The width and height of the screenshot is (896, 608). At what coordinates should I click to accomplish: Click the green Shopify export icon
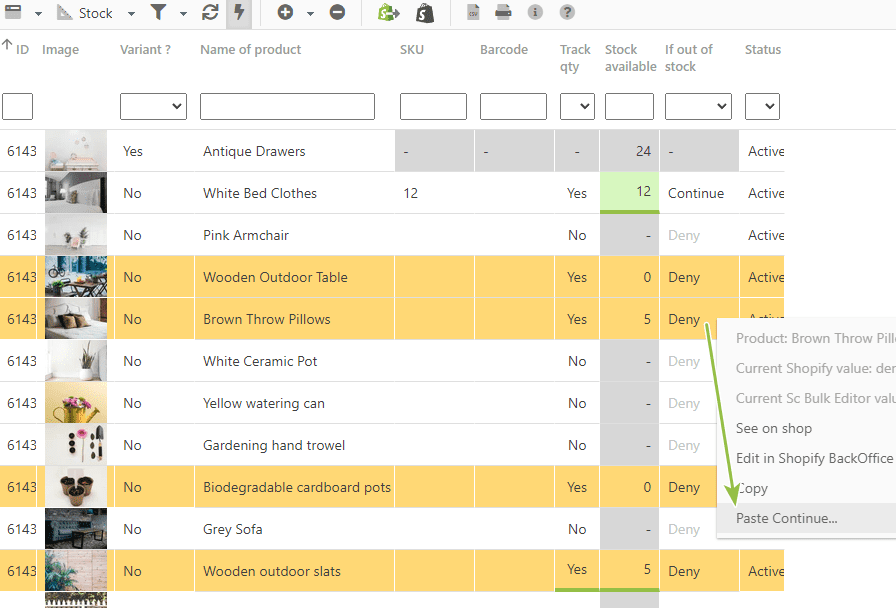(x=389, y=13)
